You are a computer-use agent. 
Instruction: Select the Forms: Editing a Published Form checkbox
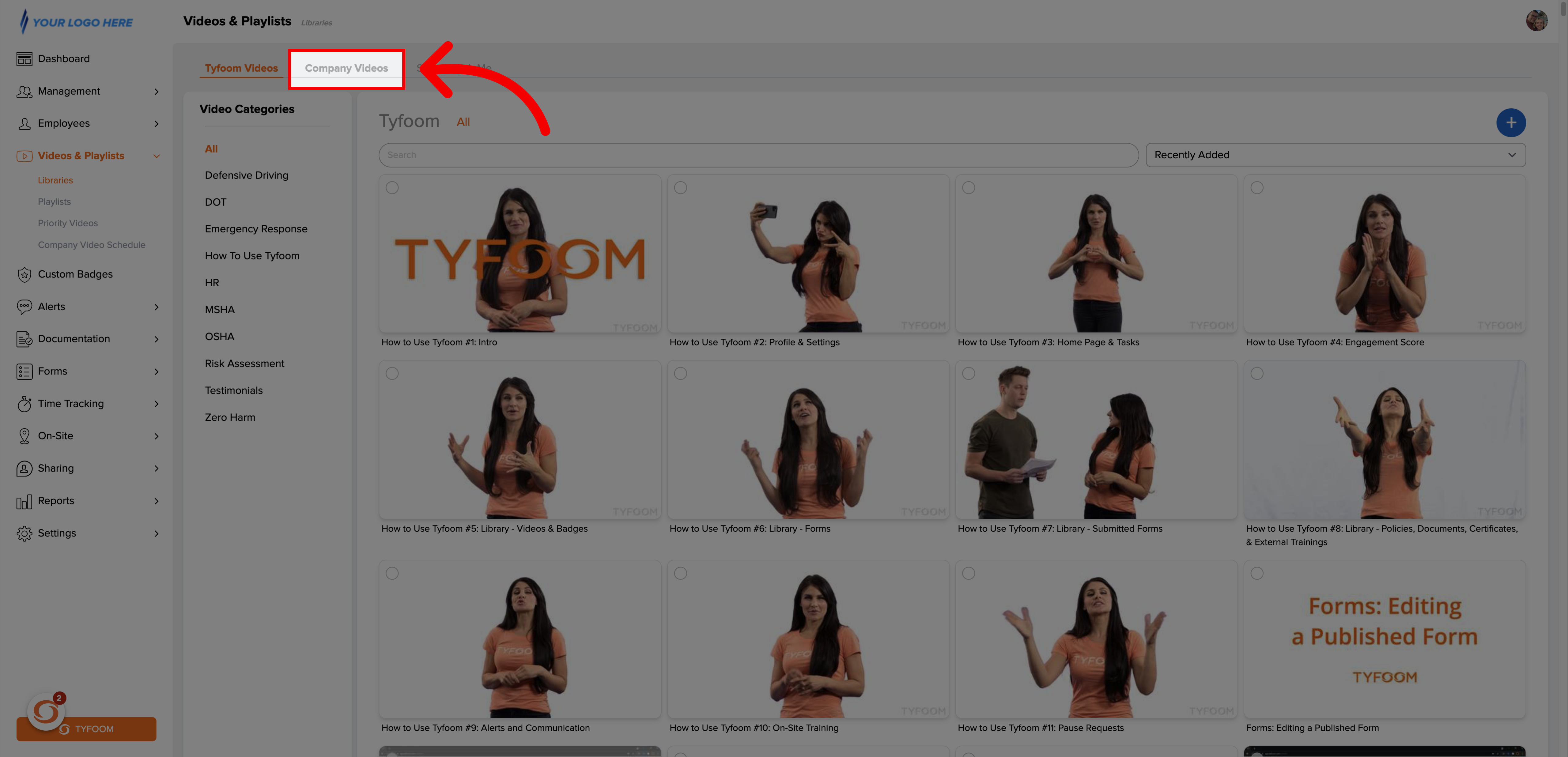click(x=1257, y=574)
